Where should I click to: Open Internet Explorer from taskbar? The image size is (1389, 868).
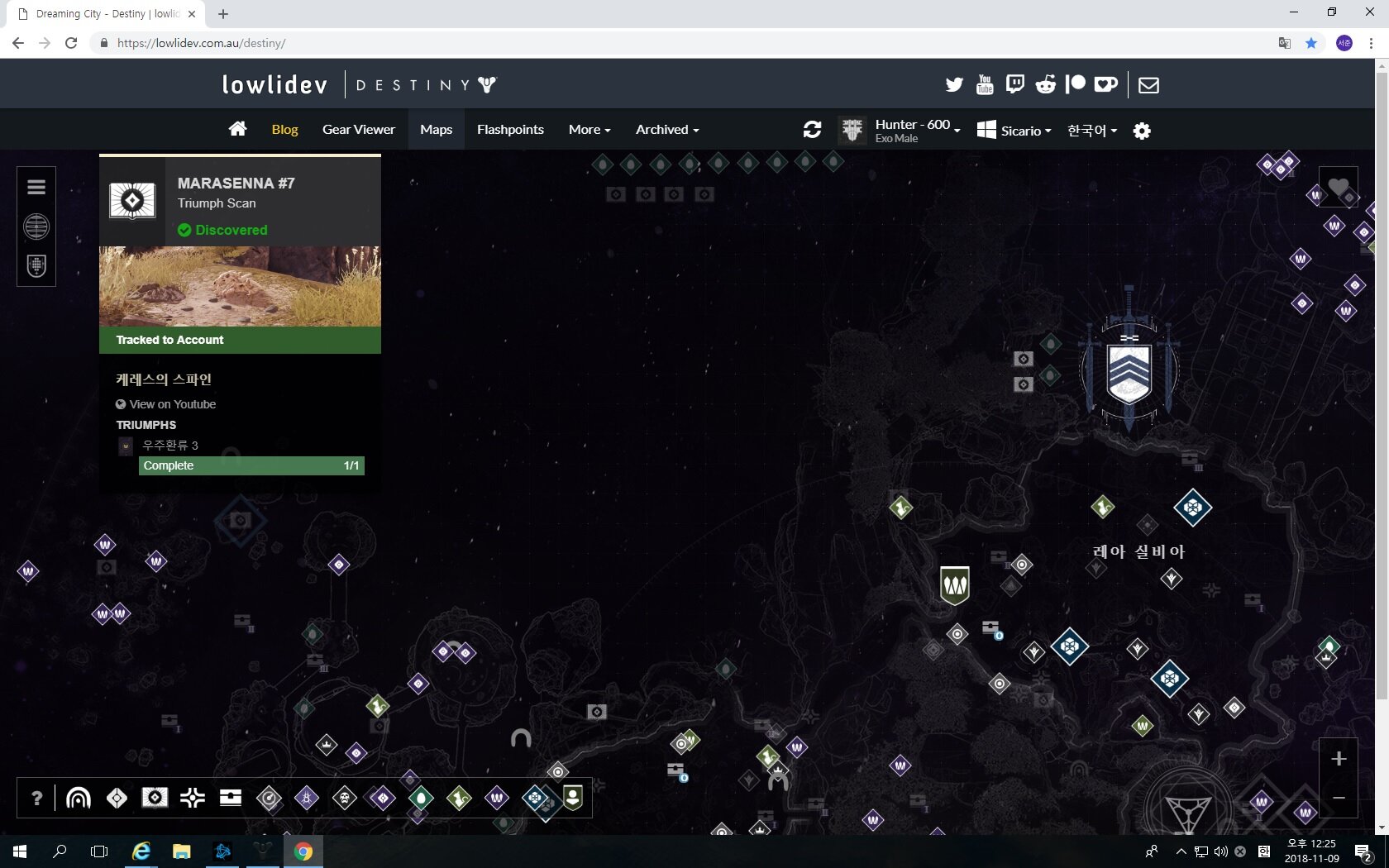141,851
